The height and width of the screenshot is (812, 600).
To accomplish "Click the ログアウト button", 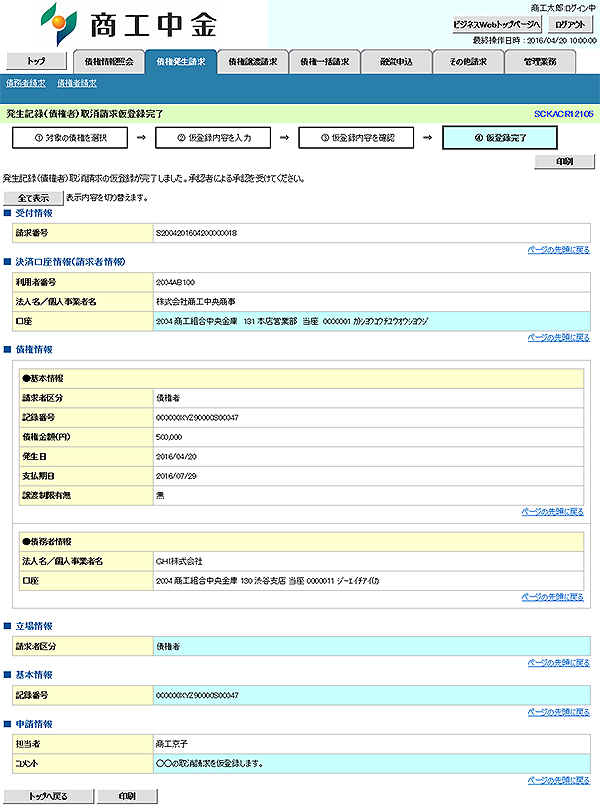I will 570,24.
